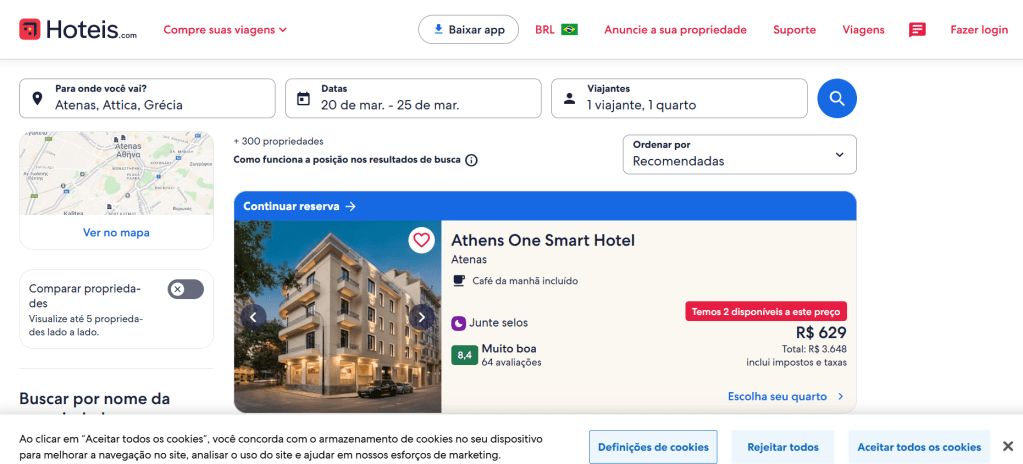Open the messages chat icon

click(x=917, y=30)
